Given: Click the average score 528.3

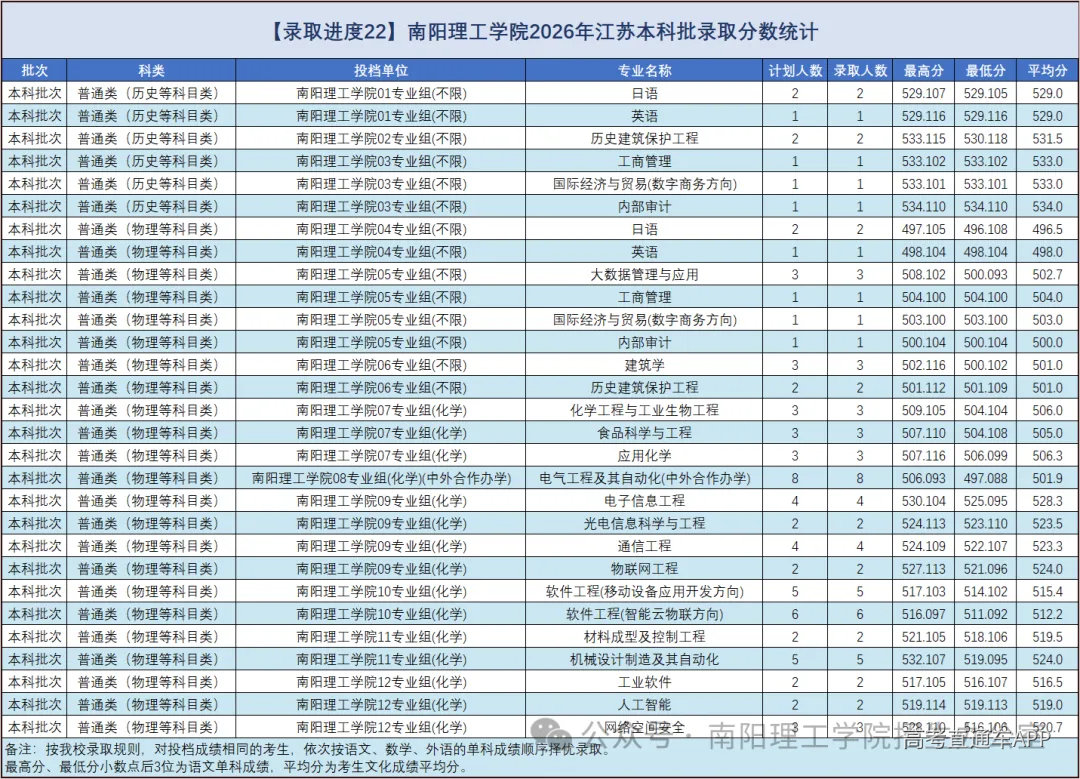Looking at the screenshot, I should point(1048,501).
